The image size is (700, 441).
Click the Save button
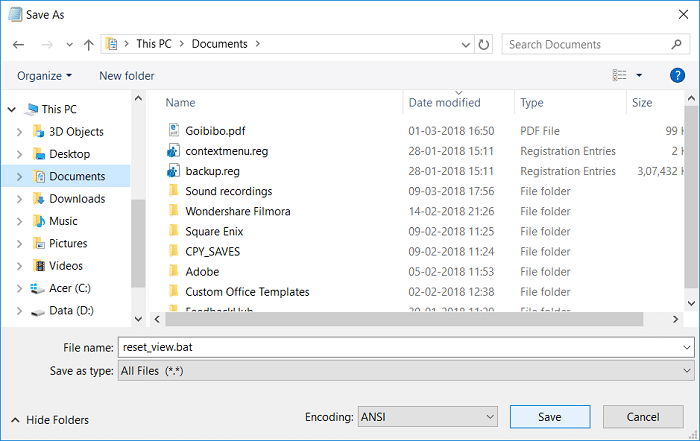549,416
